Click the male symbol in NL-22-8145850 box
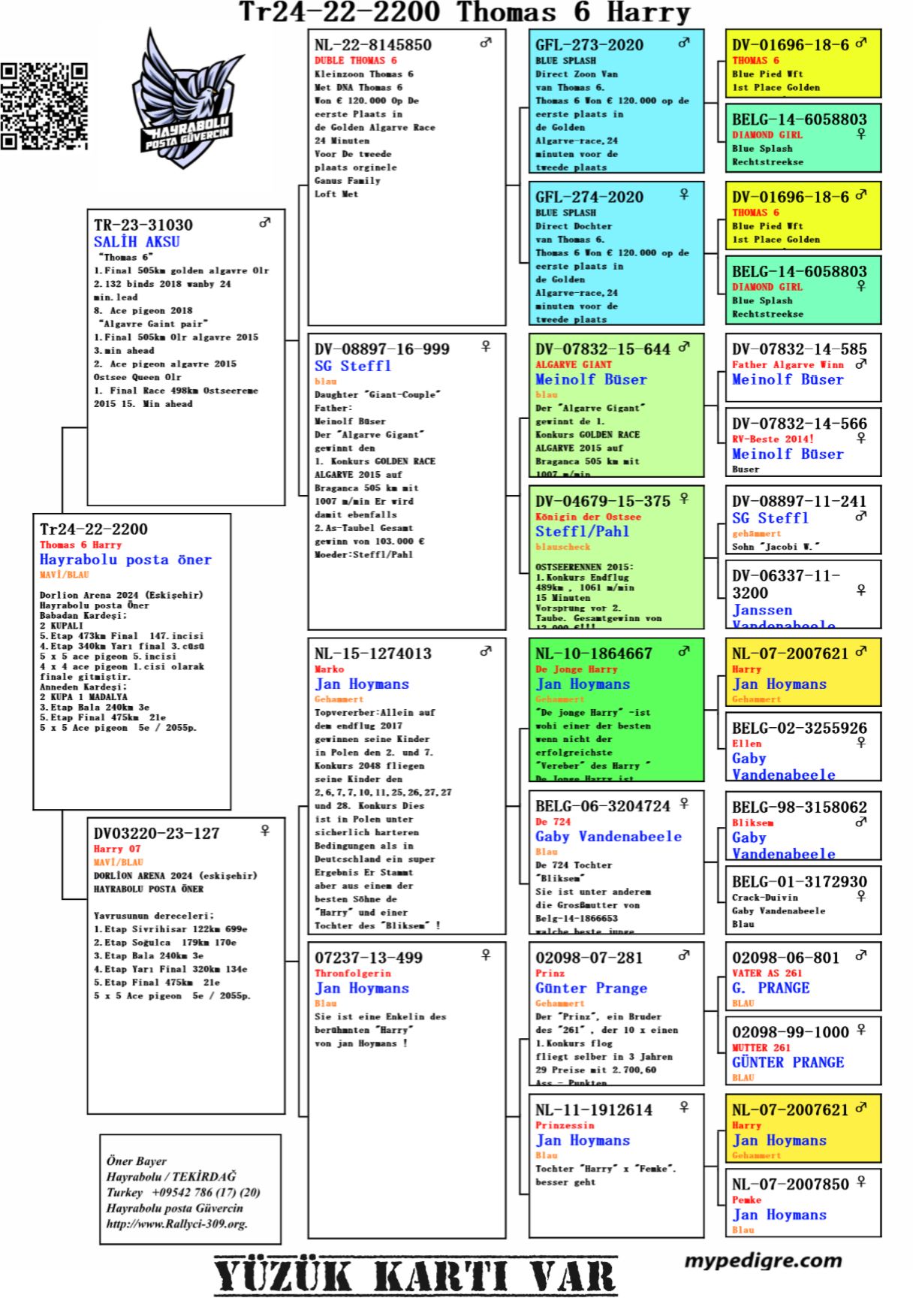 486,43
